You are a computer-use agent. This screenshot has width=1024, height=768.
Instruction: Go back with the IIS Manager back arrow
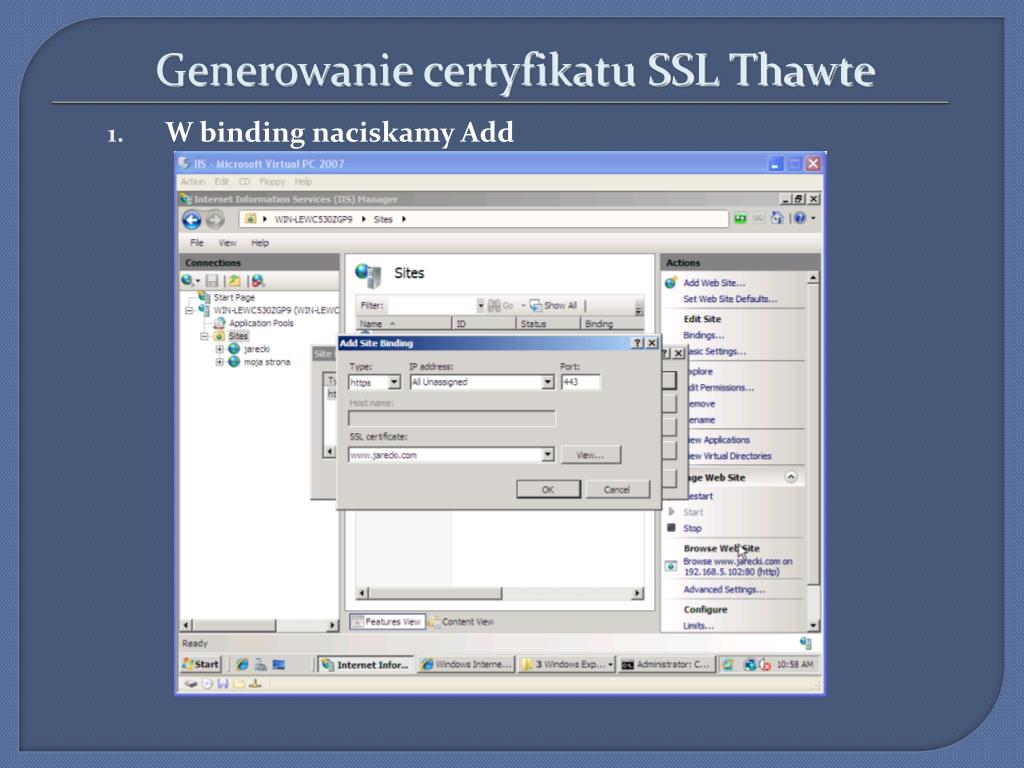click(191, 220)
